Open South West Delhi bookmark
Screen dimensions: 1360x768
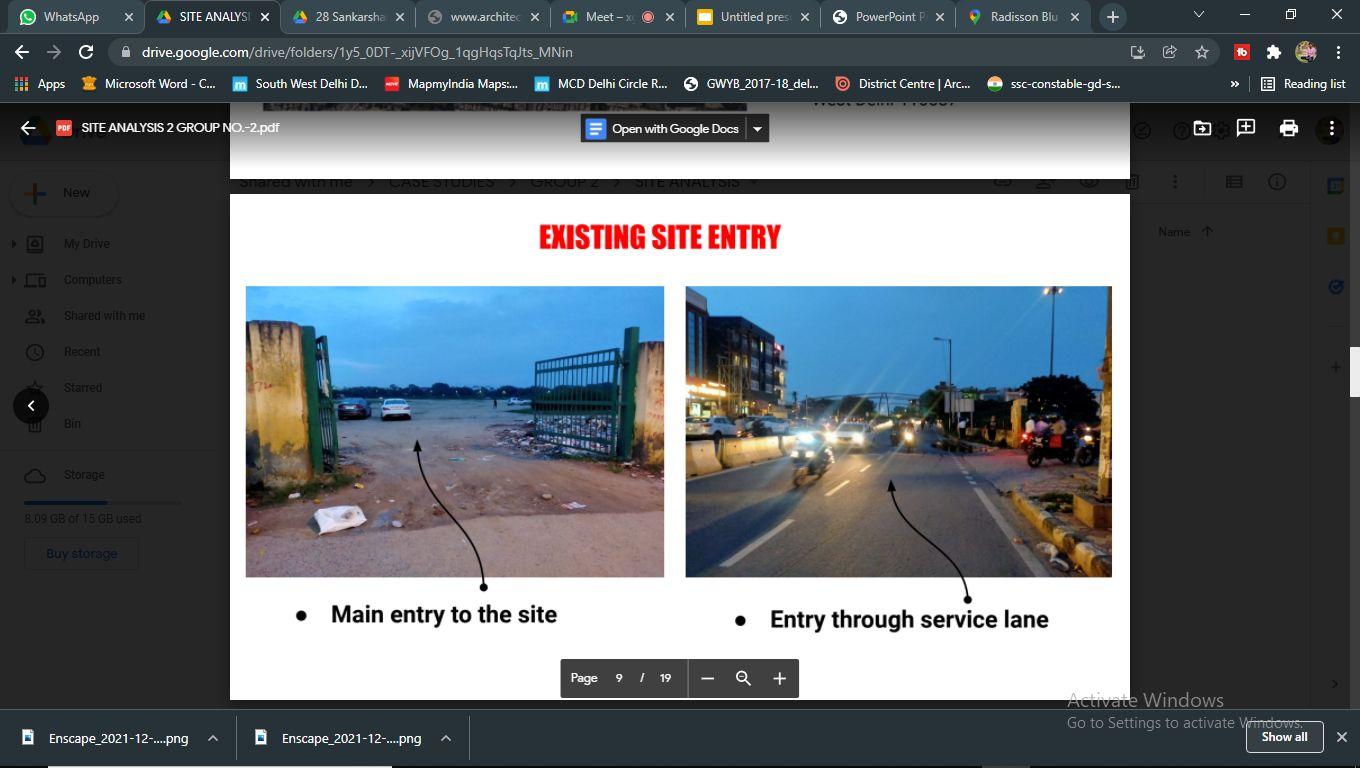tap(300, 84)
